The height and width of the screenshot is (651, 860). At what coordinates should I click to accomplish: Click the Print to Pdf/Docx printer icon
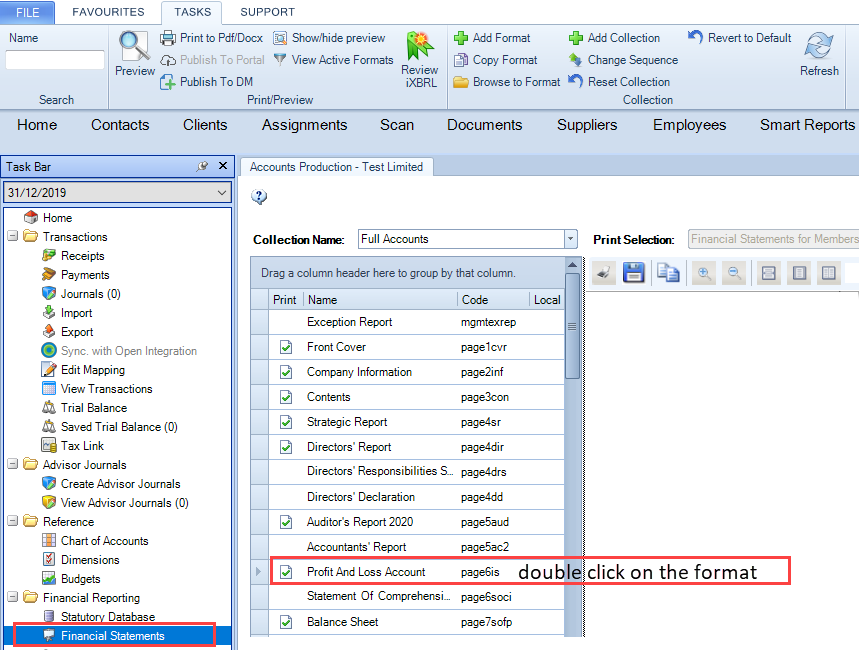coord(168,38)
